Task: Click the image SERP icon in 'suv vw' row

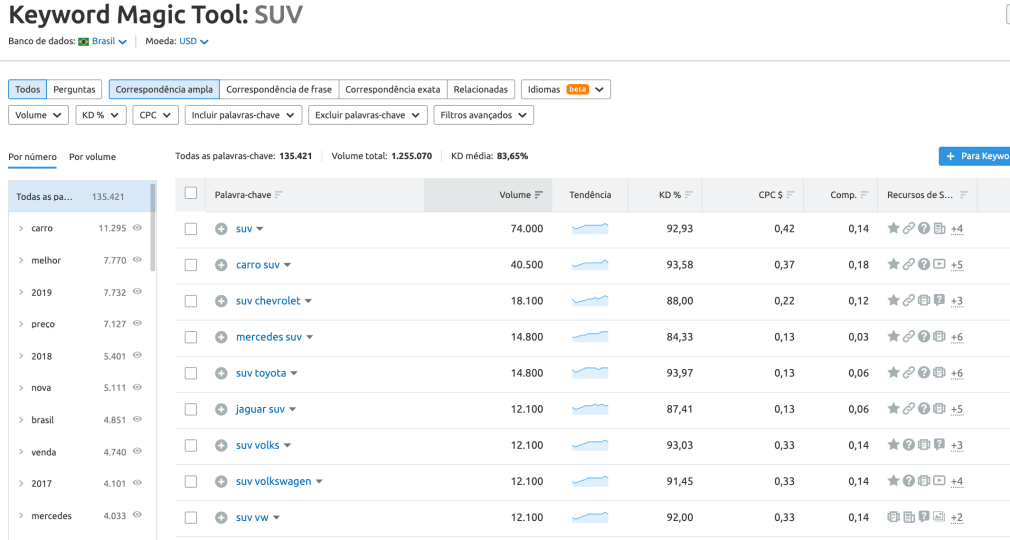Action: [x=939, y=517]
